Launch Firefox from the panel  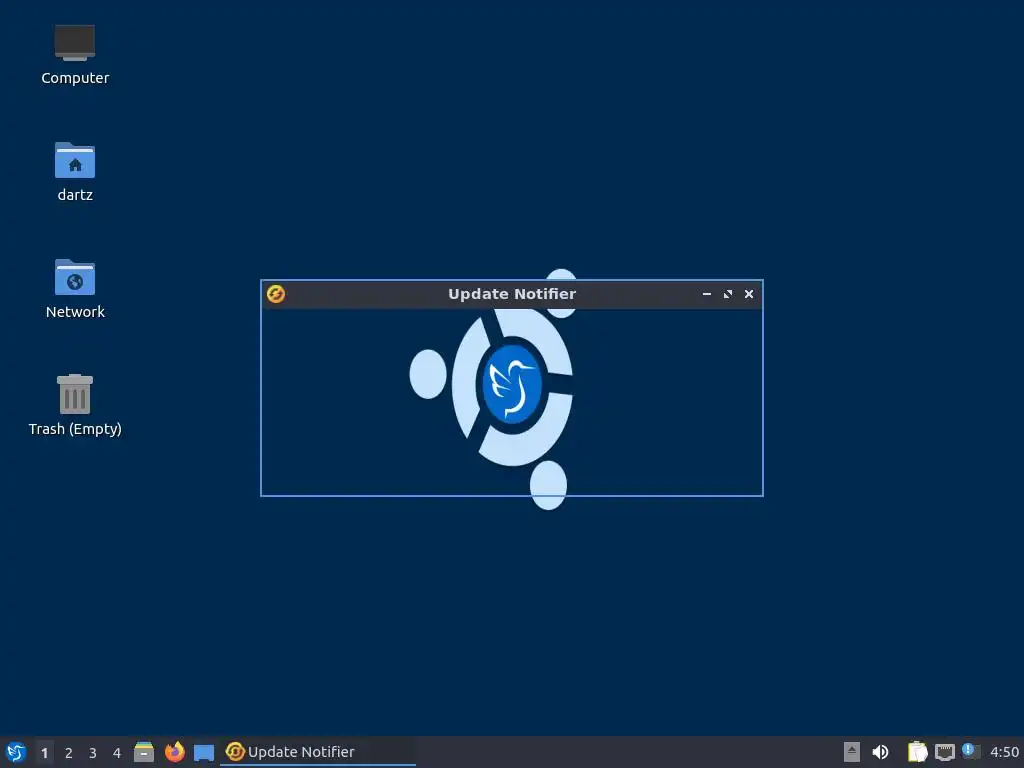(174, 752)
